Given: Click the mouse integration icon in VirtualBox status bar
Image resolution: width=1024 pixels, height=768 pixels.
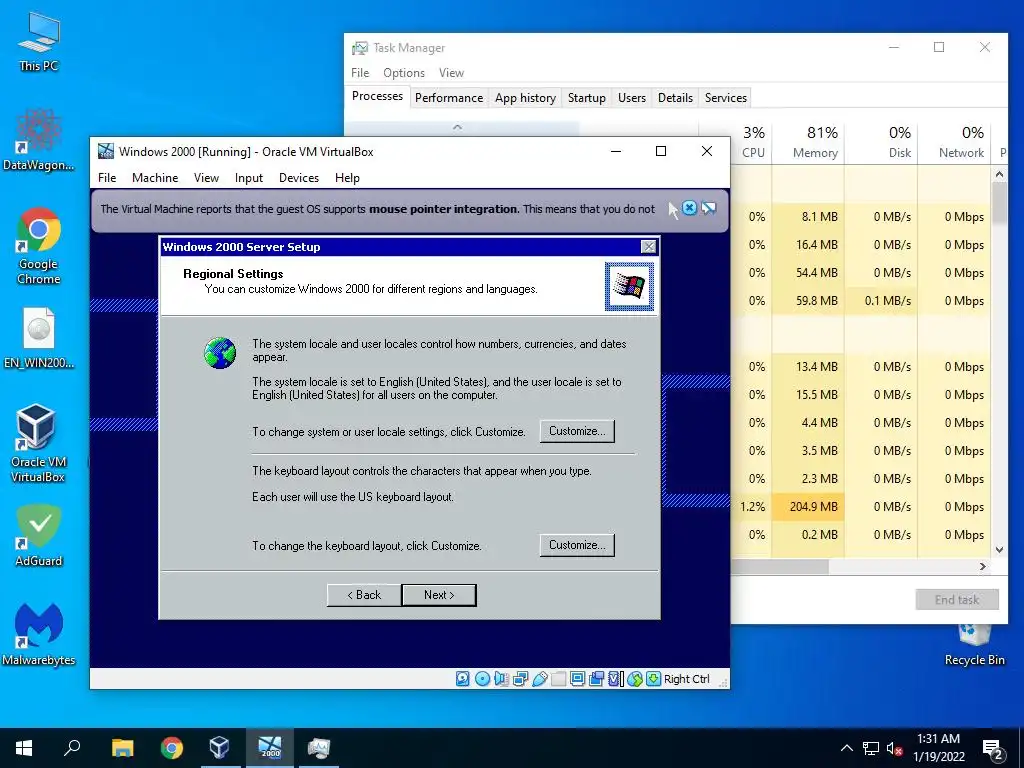Looking at the screenshot, I should pos(635,679).
